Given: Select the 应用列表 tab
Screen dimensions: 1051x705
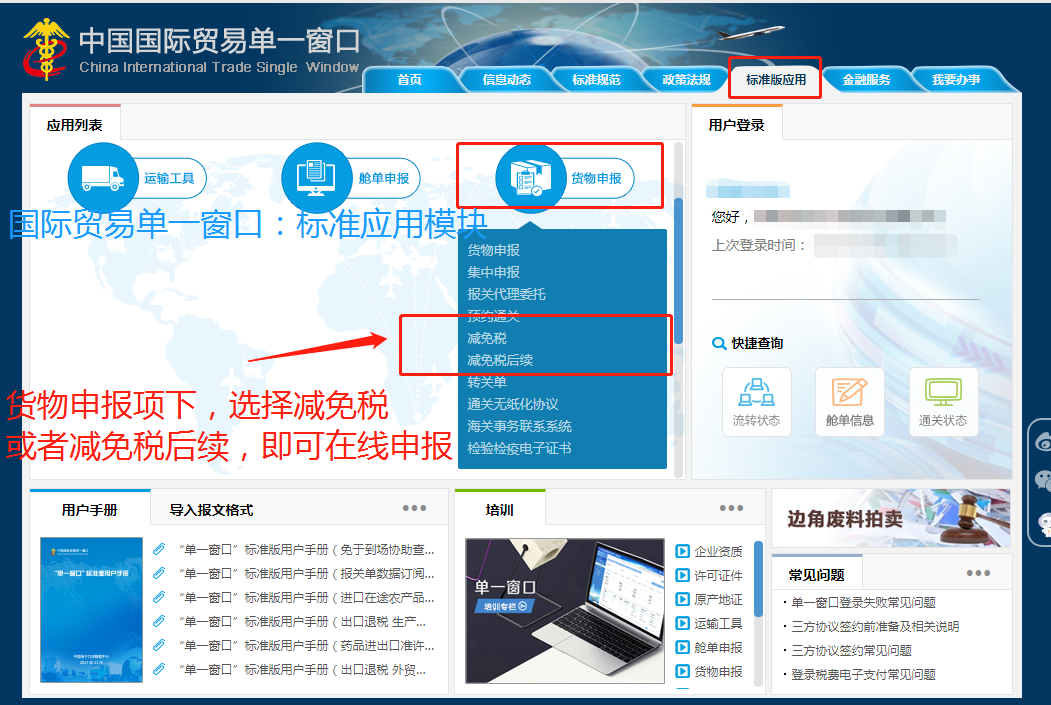Looking at the screenshot, I should pos(74,125).
